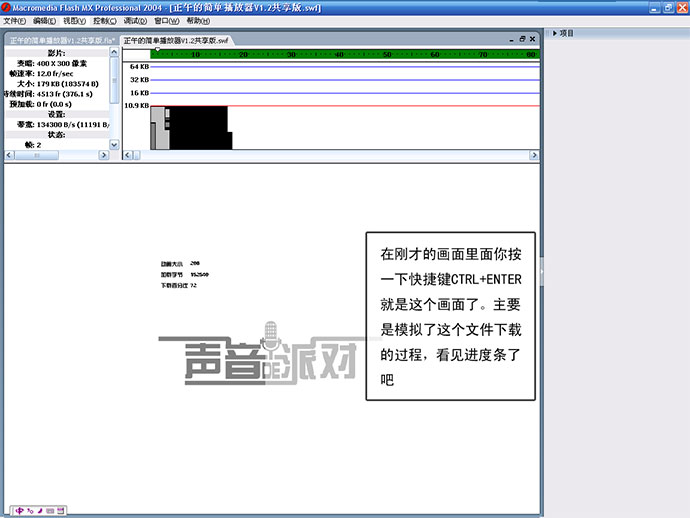
Task: Click the 持续时间 4513 fr line
Action: pyautogui.click(x=48, y=94)
